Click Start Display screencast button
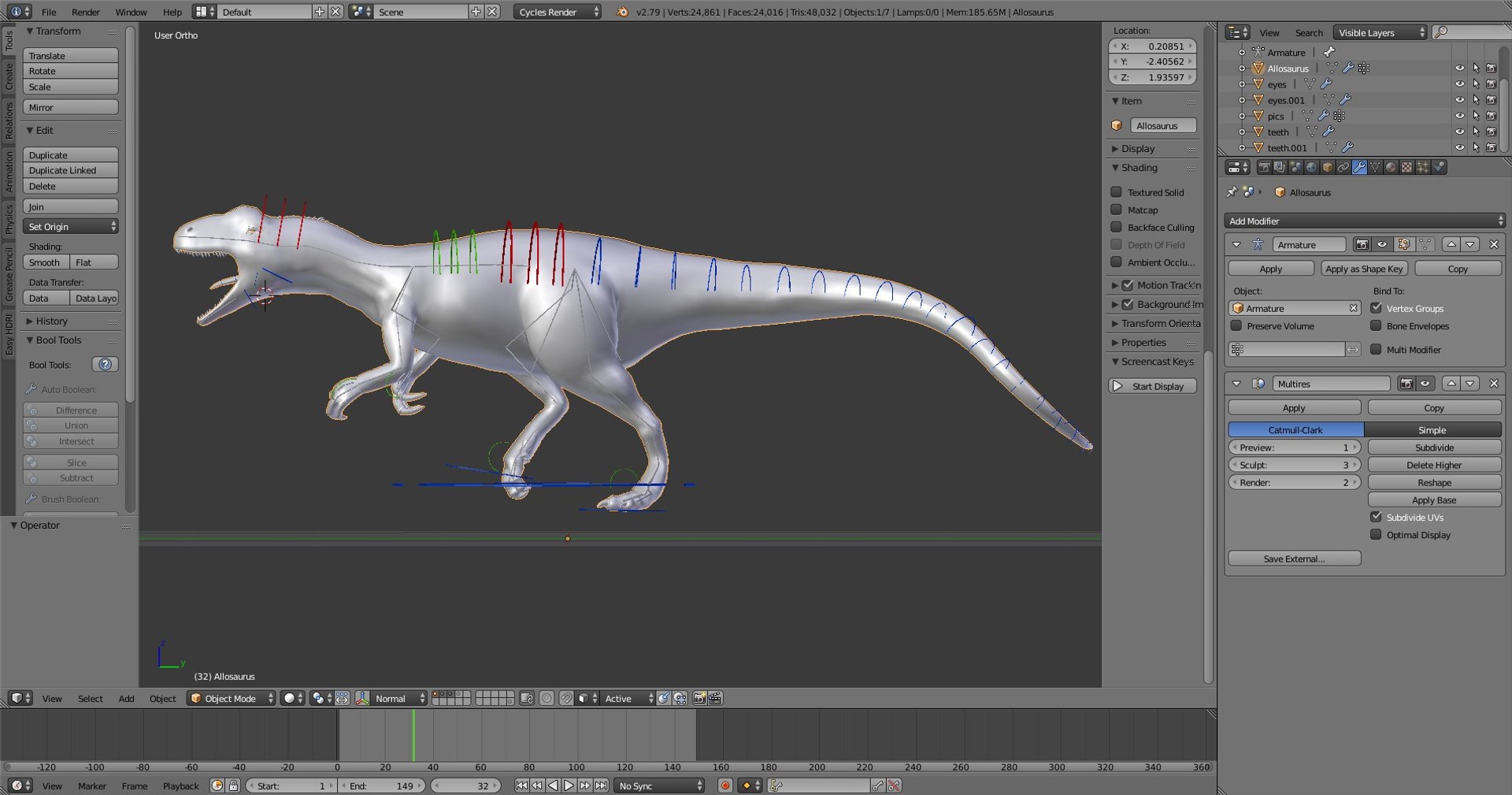1512x795 pixels. point(1153,386)
